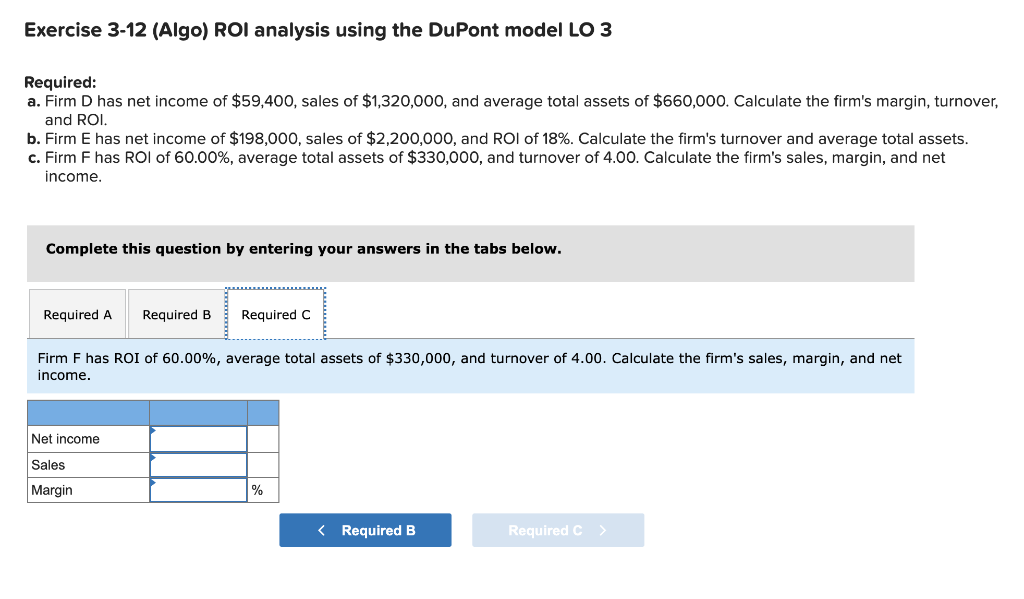
Task: Click inside the Margin input field
Action: (198, 490)
